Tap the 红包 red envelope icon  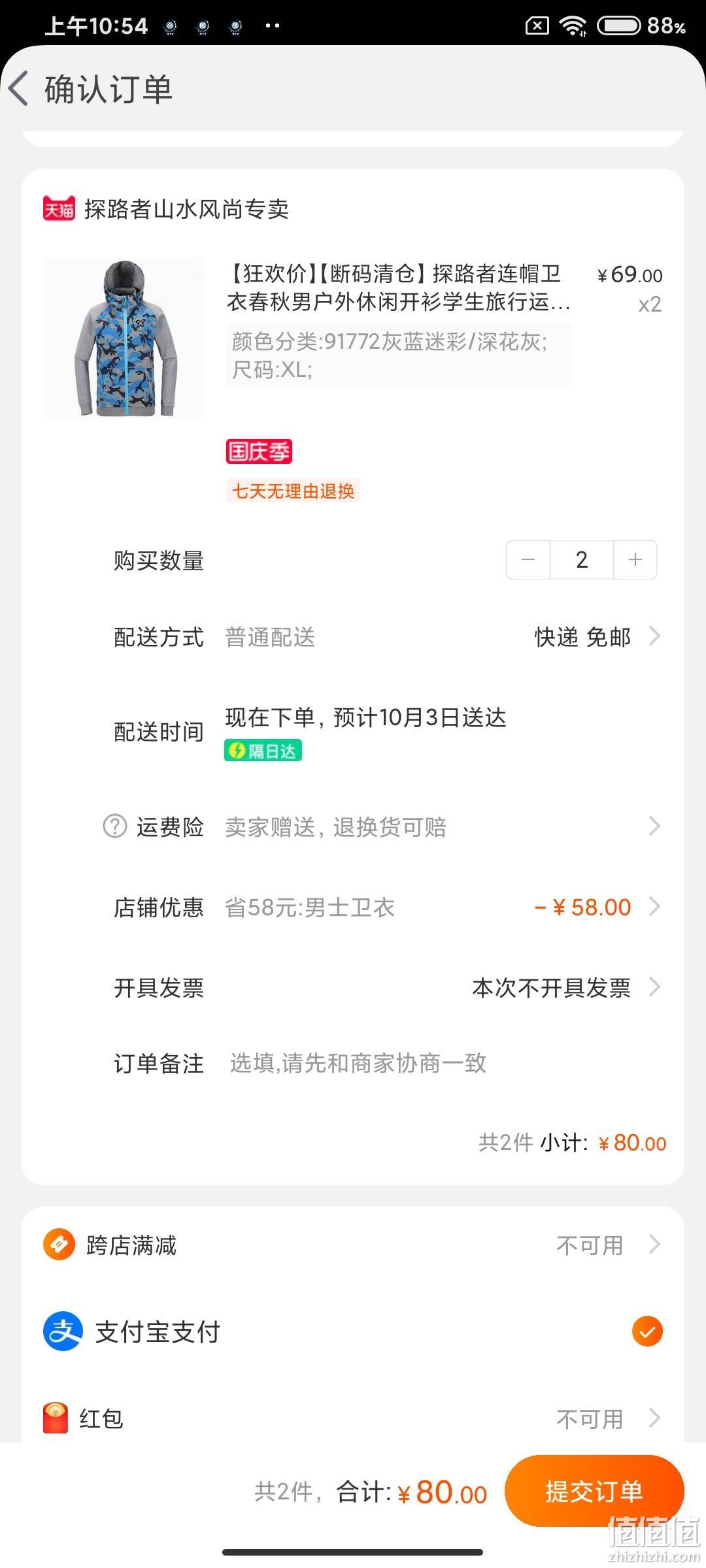[x=56, y=1418]
